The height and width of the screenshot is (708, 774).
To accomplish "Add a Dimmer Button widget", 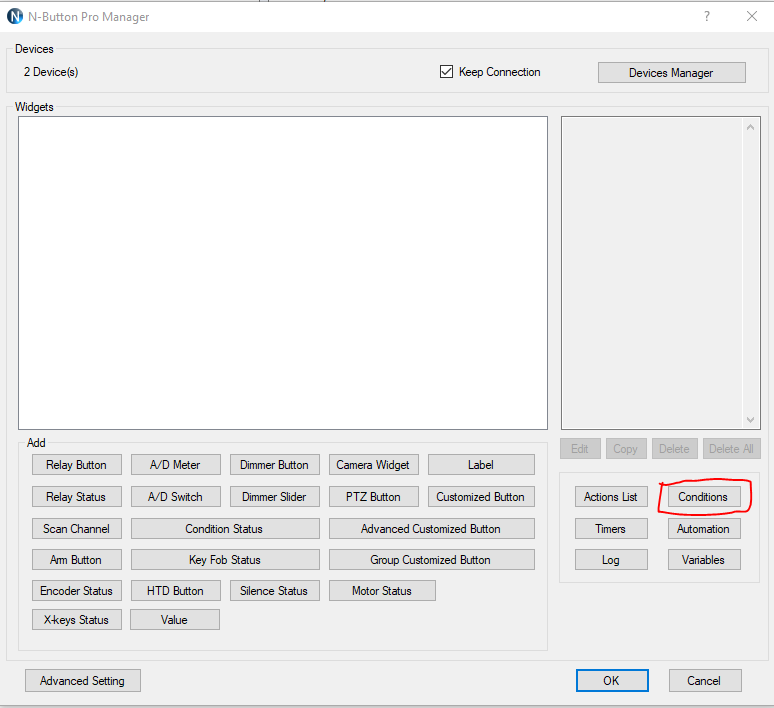I will [x=274, y=465].
